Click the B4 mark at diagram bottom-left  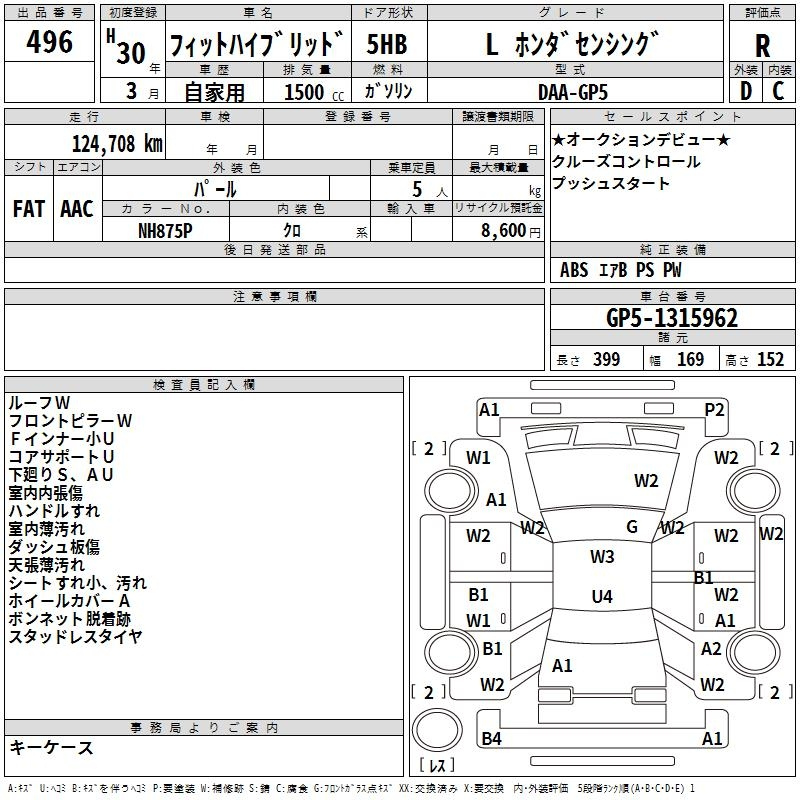(491, 739)
